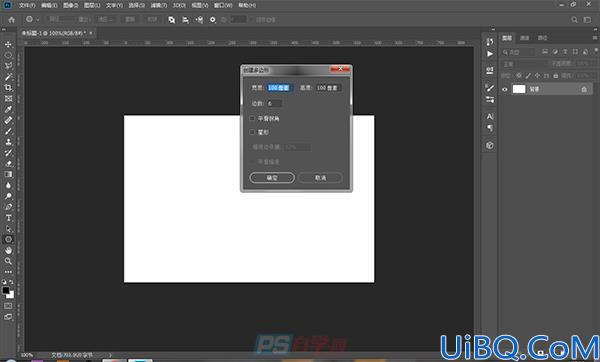Open the Paragraph panel icon
The width and height of the screenshot is (600, 362).
point(490,128)
